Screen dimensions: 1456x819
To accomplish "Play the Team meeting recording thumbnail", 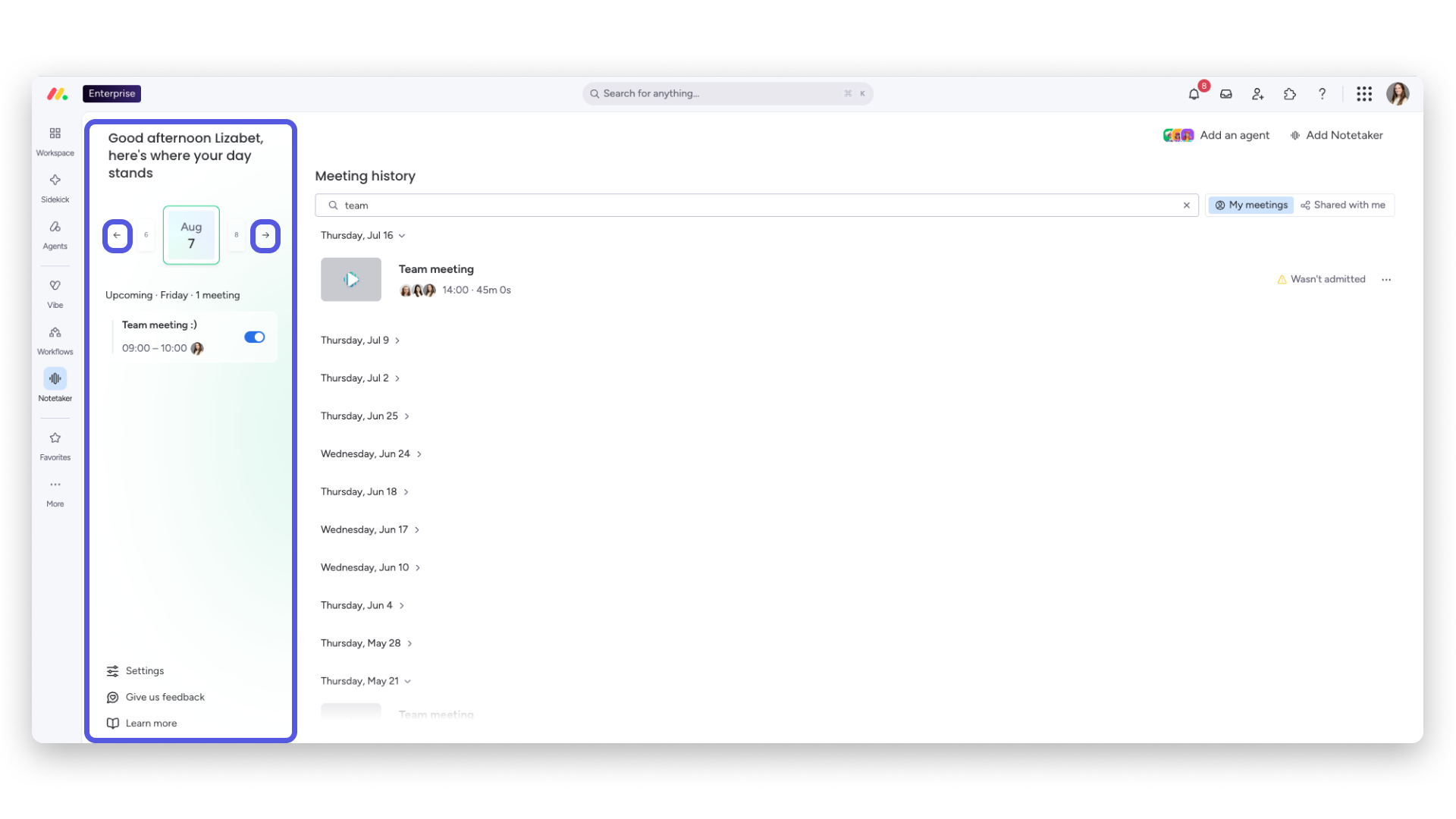I will pos(351,280).
